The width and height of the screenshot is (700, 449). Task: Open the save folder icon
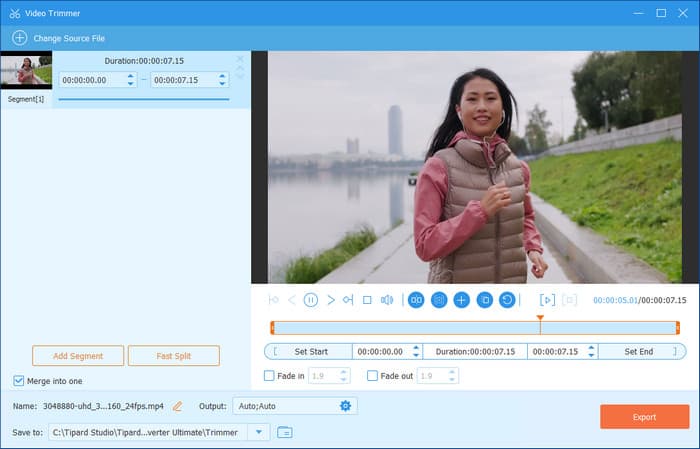(x=285, y=432)
